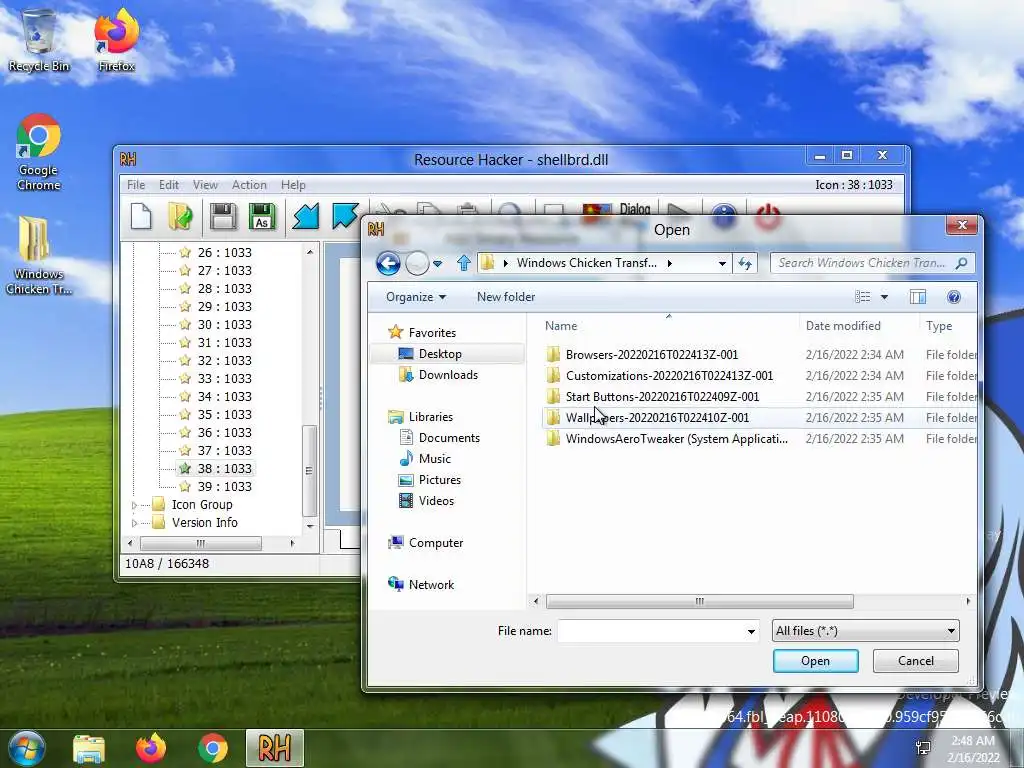Select the Customizations-20220216T022413Z-001 folder
Screen dimensions: 1024x768
point(669,376)
